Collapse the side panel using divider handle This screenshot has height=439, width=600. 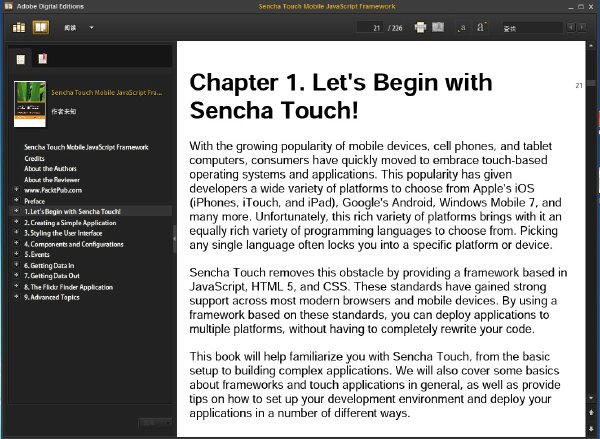[174, 239]
